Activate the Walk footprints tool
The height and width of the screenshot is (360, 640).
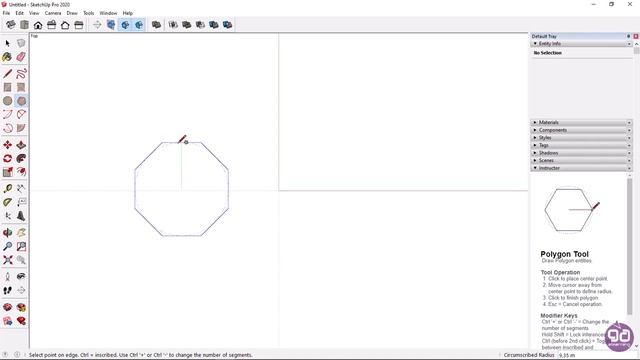(x=7, y=290)
